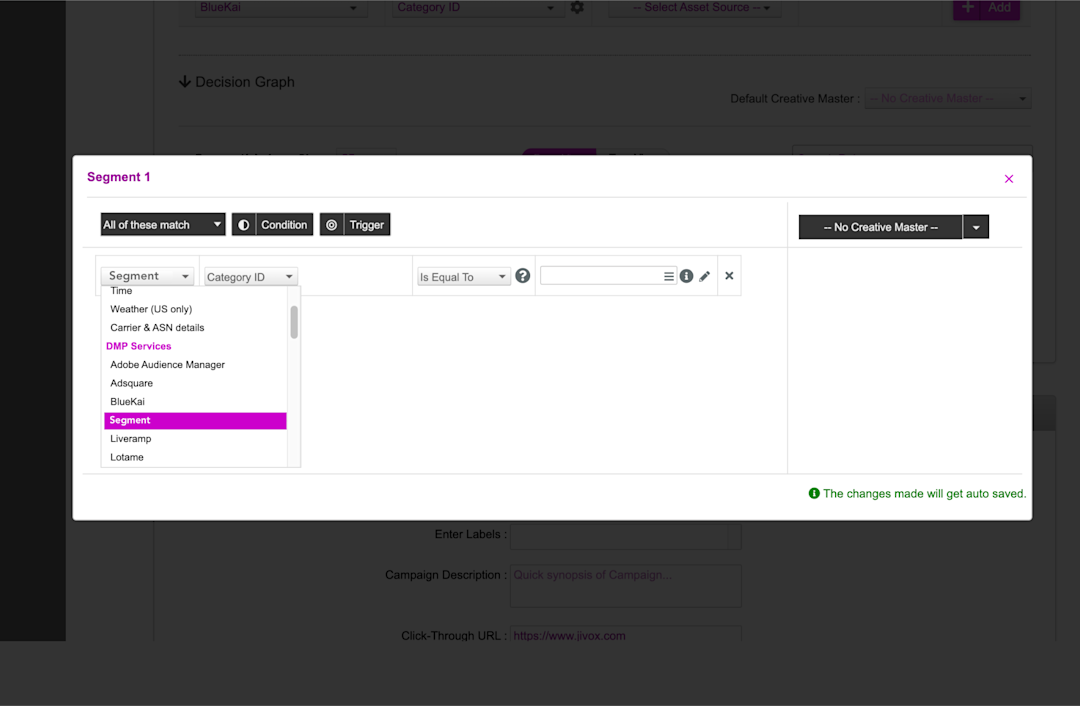Open background Category ID dropdown
This screenshot has height=706, width=1080.
click(x=477, y=8)
